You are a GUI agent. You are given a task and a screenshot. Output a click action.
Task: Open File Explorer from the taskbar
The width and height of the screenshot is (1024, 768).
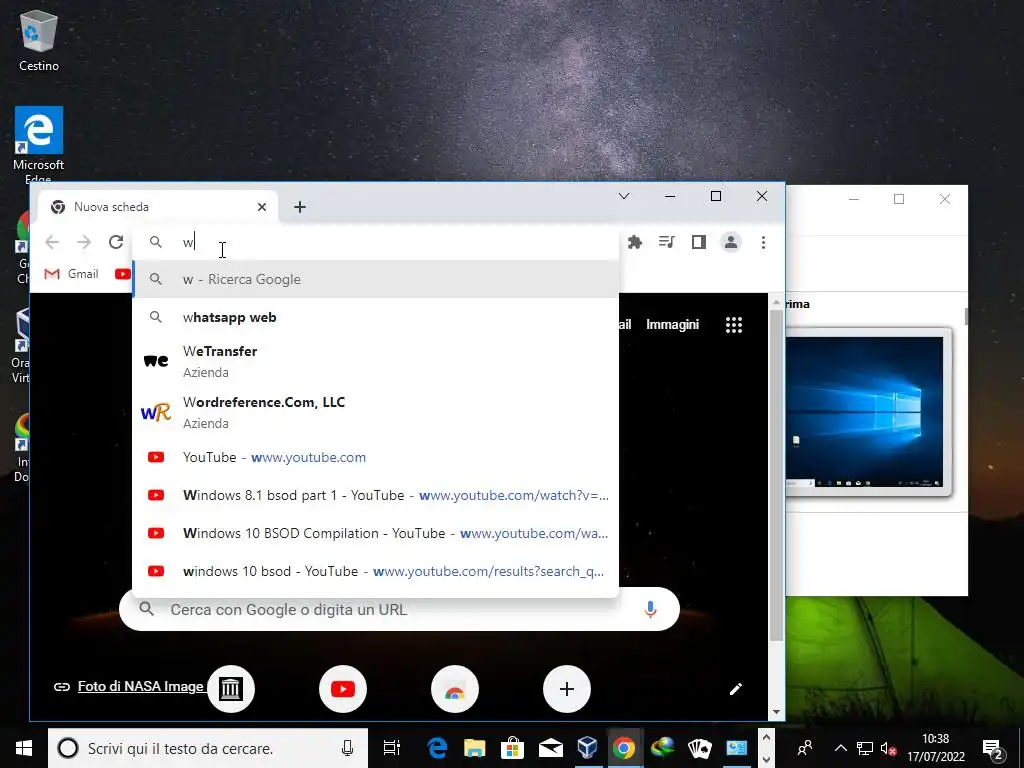475,748
